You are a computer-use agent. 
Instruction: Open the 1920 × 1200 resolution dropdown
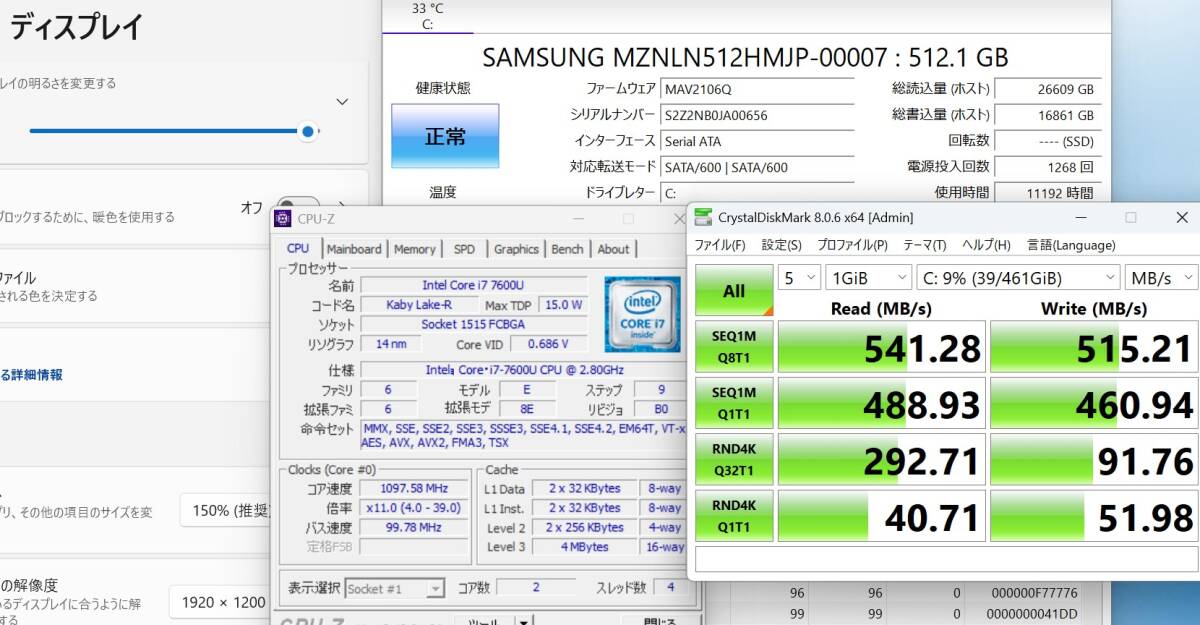tap(221, 602)
